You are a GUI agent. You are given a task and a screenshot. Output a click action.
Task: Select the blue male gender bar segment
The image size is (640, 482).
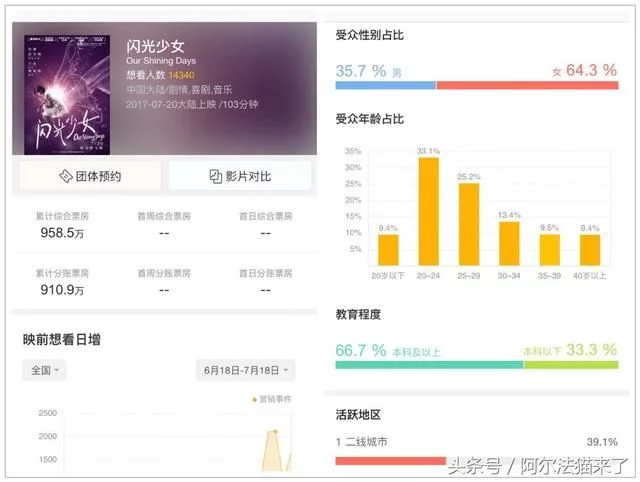[385, 85]
